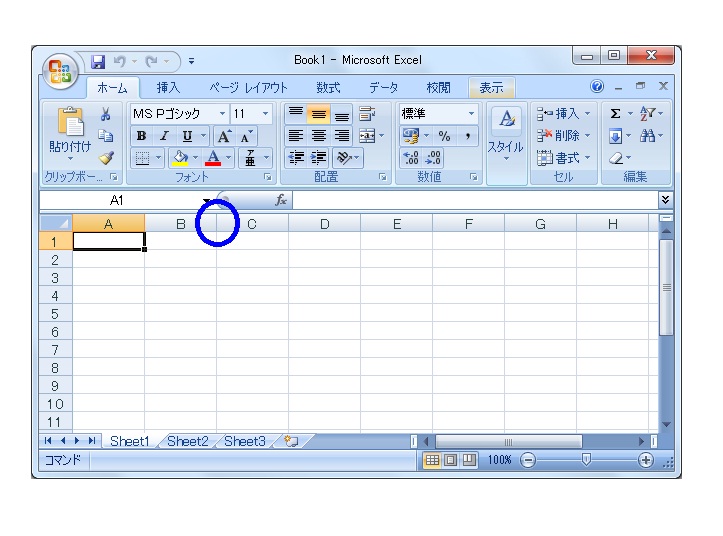Adjust the zoom slider handle
The width and height of the screenshot is (723, 536).
coord(586,459)
